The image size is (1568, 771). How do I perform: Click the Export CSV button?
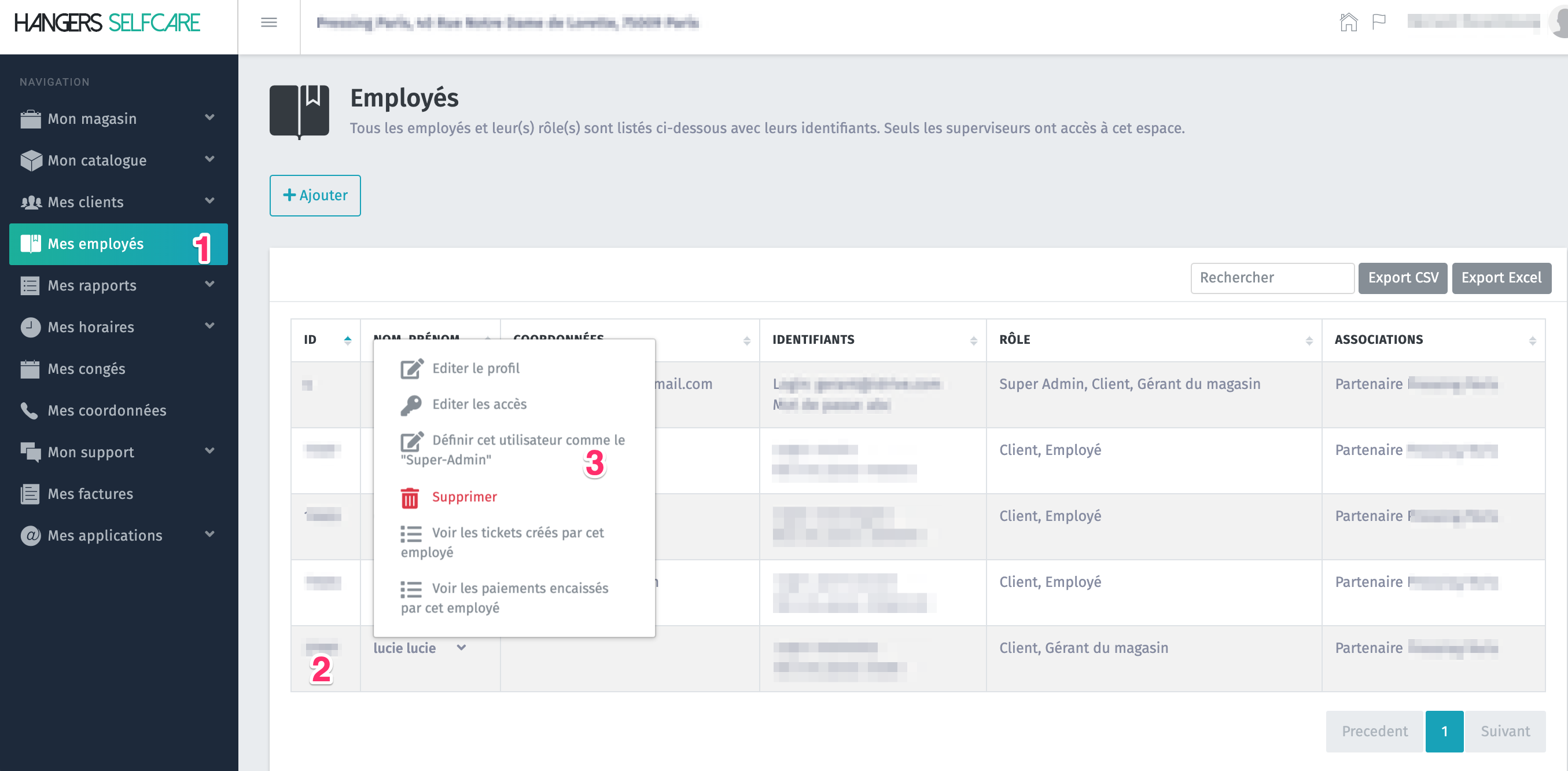click(x=1403, y=278)
